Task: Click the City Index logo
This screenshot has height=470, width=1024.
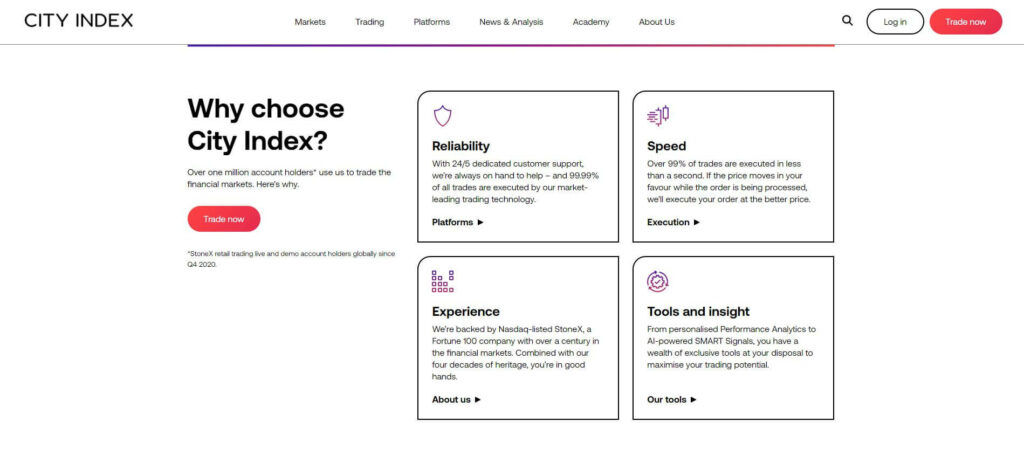Action: tap(78, 21)
